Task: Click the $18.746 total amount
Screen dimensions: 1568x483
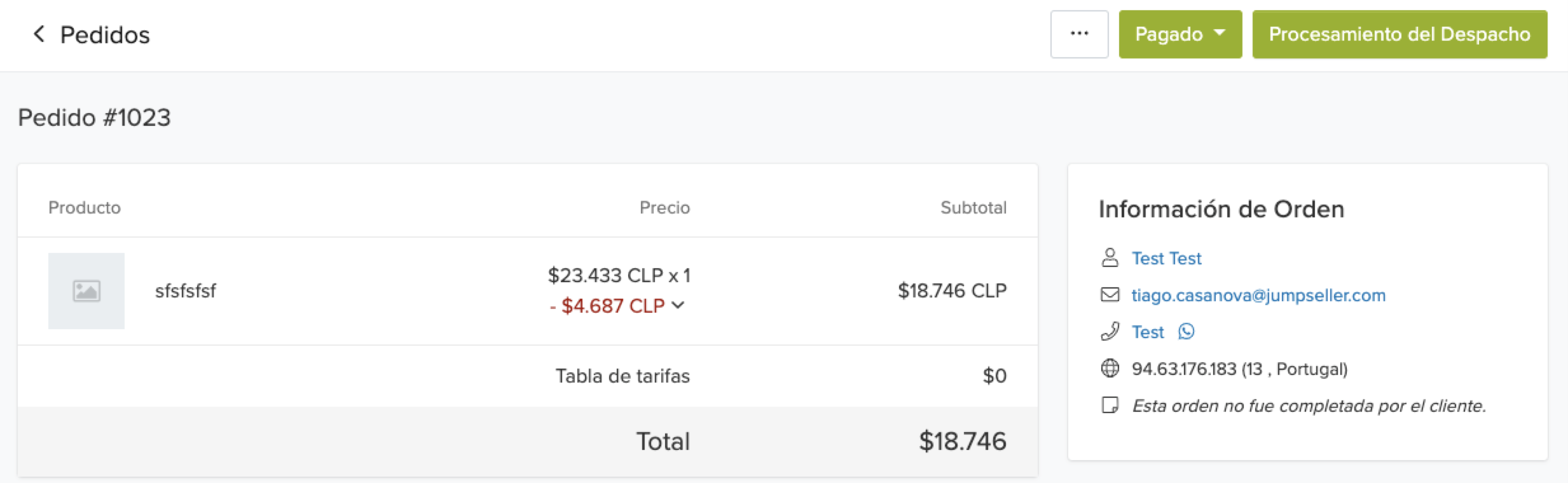Action: [962, 441]
